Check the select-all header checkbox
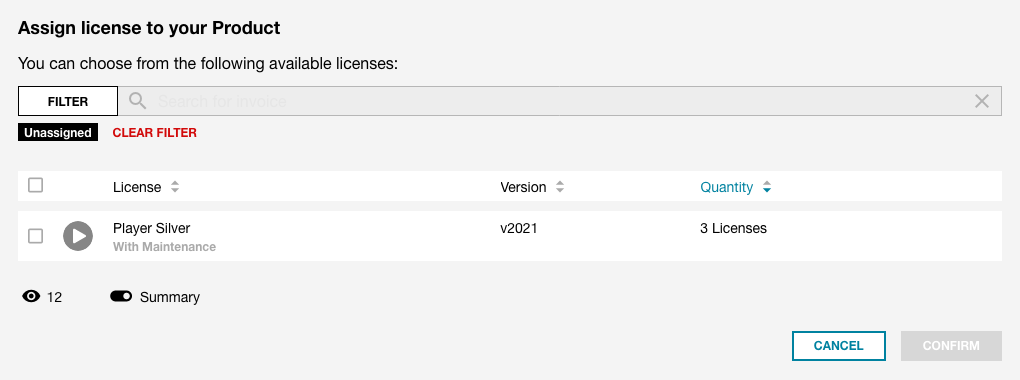This screenshot has width=1020, height=380. pyautogui.click(x=36, y=185)
